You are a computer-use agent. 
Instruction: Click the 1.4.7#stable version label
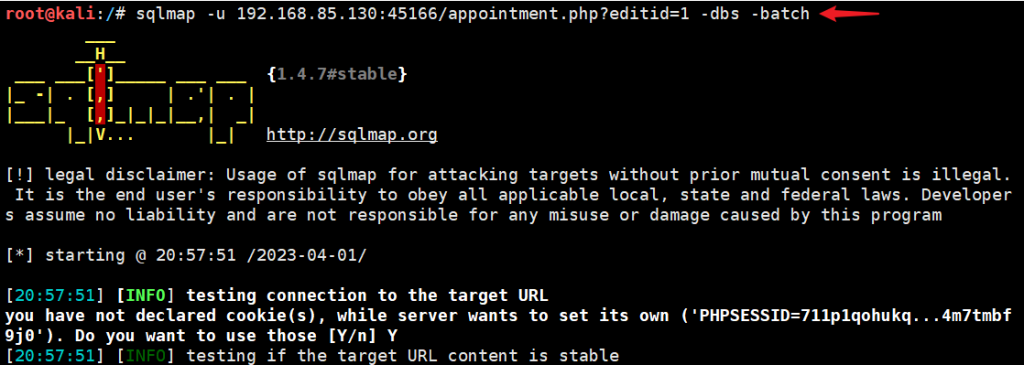point(338,74)
